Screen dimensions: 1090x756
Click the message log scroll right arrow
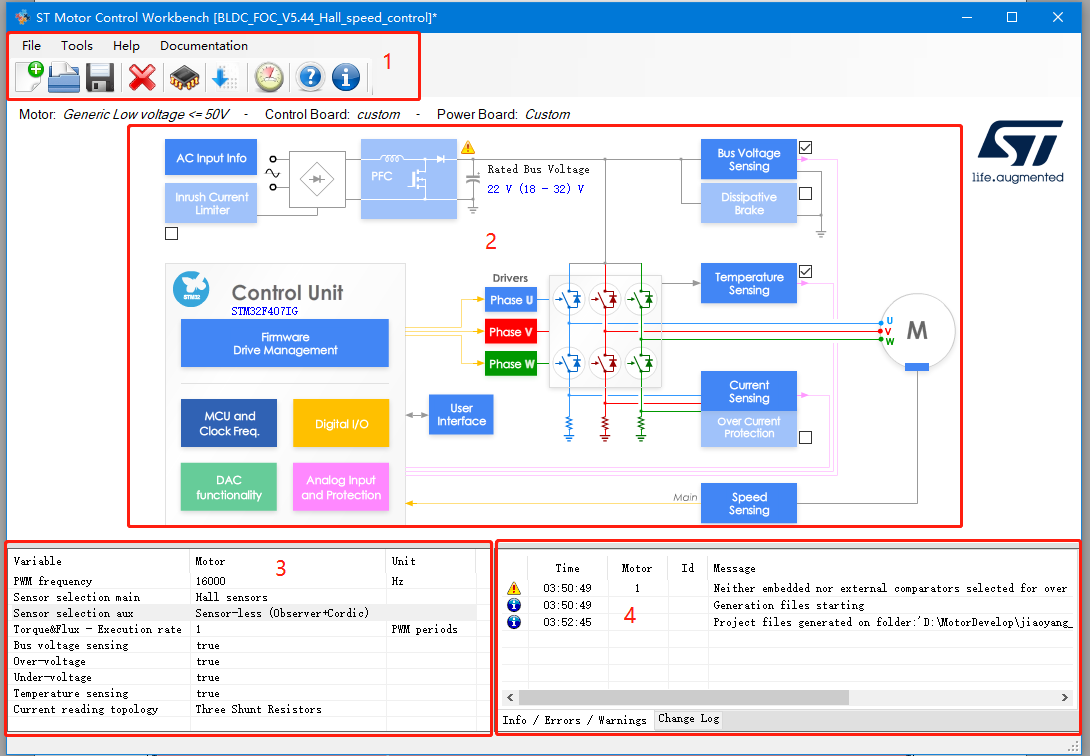(1064, 697)
